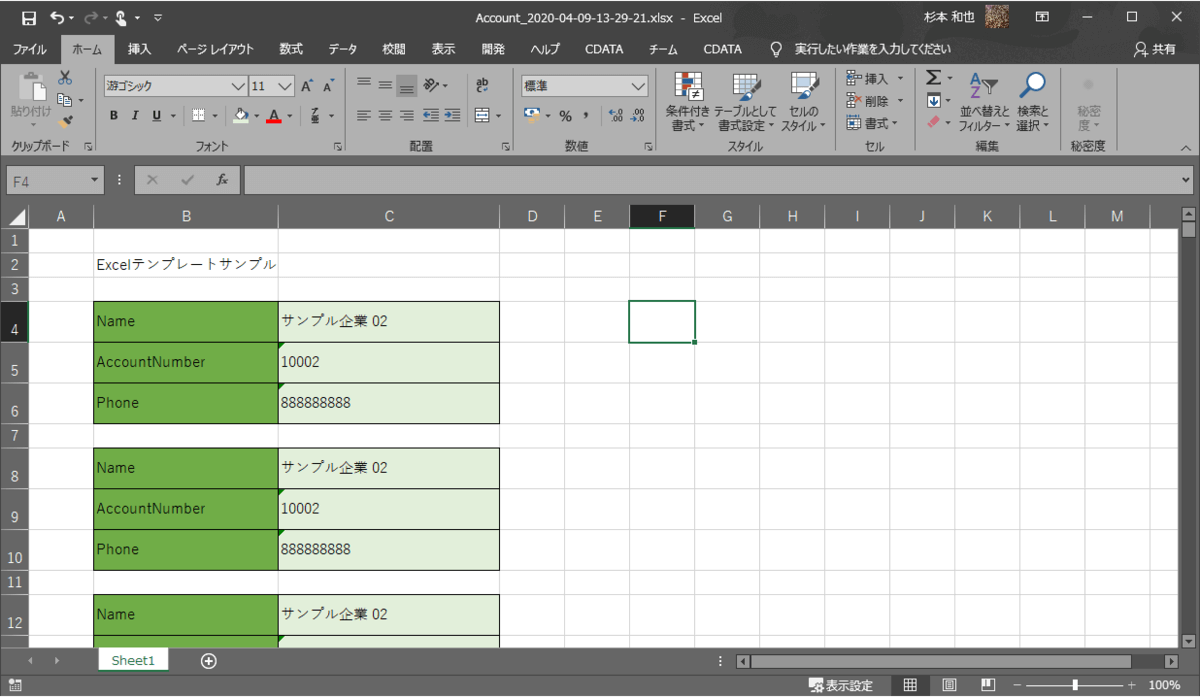Toggle align text left
Image resolution: width=1200 pixels, height=697 pixels.
(364, 115)
